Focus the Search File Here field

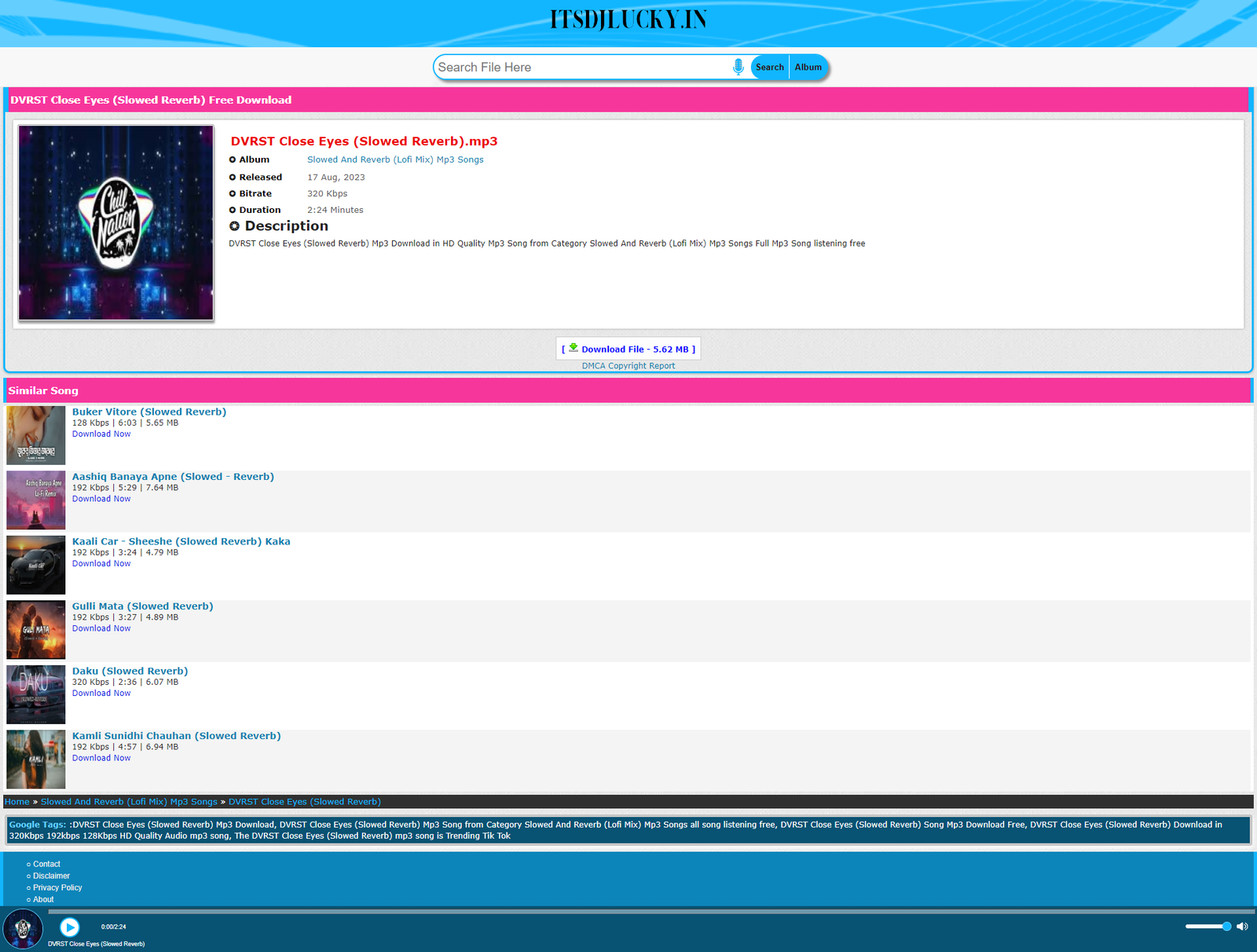click(581, 68)
